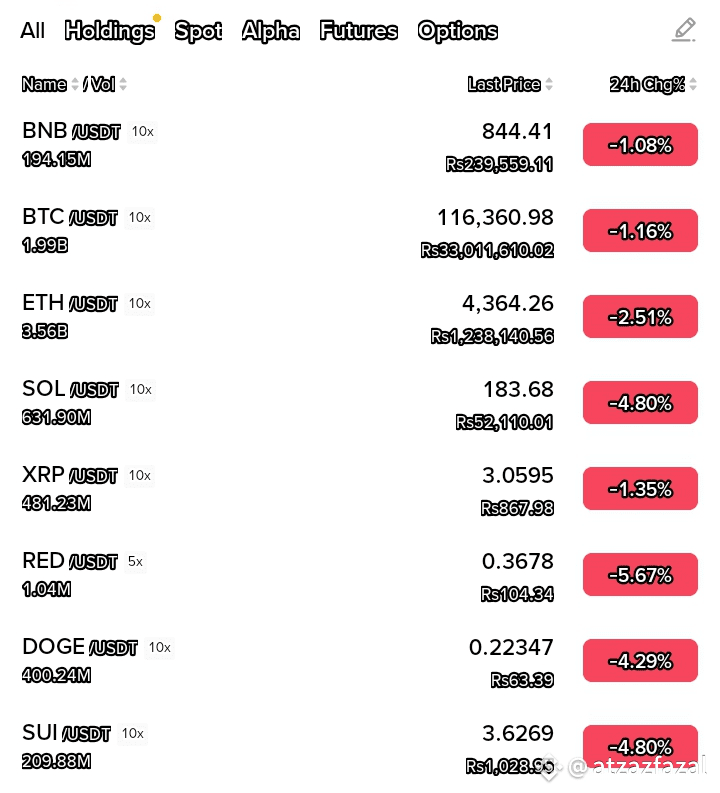
Task: Open the Options tab
Action: point(458,31)
